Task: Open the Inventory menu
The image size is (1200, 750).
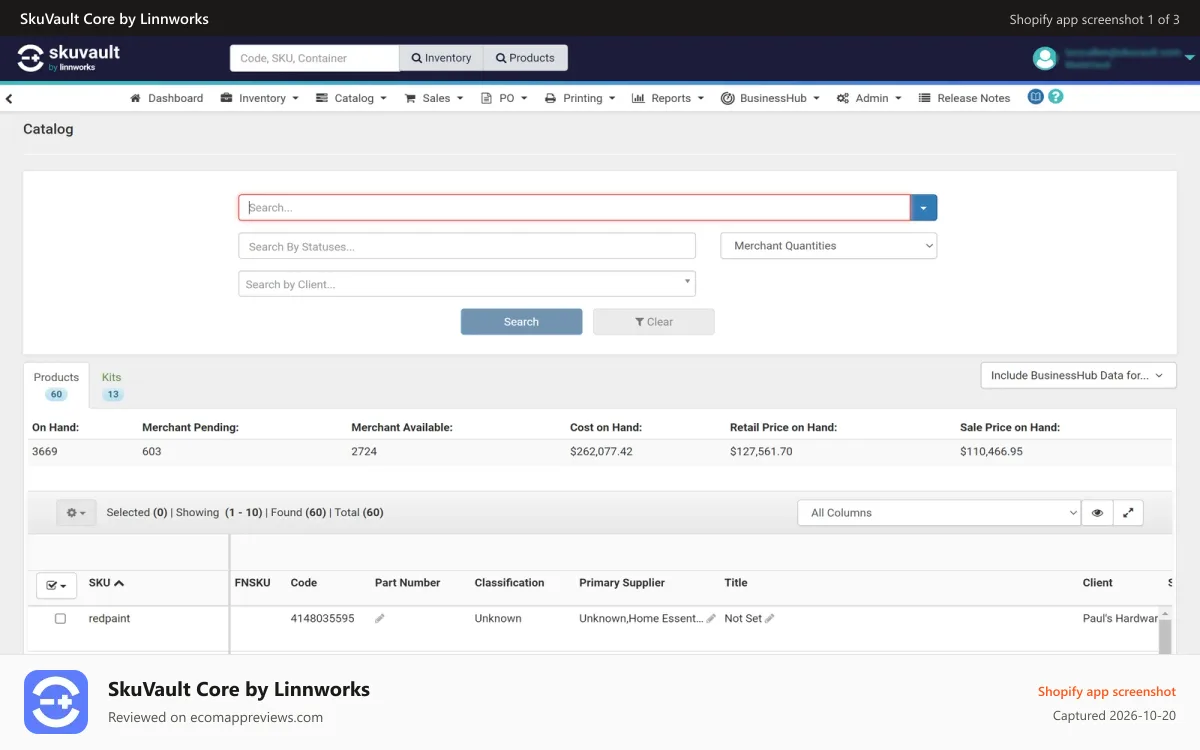Action: [261, 98]
